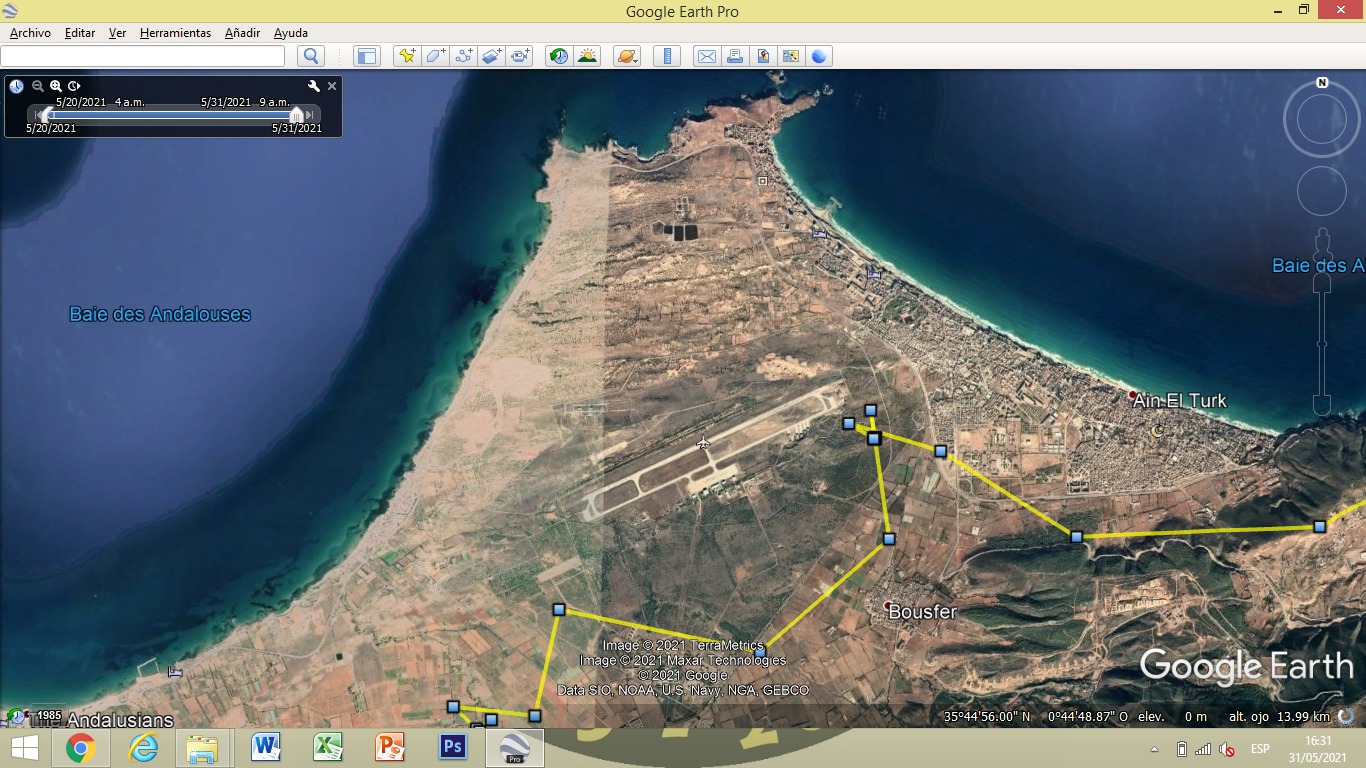The image size is (1366, 768).
Task: Click the airport plane icon on map
Action: [x=704, y=442]
